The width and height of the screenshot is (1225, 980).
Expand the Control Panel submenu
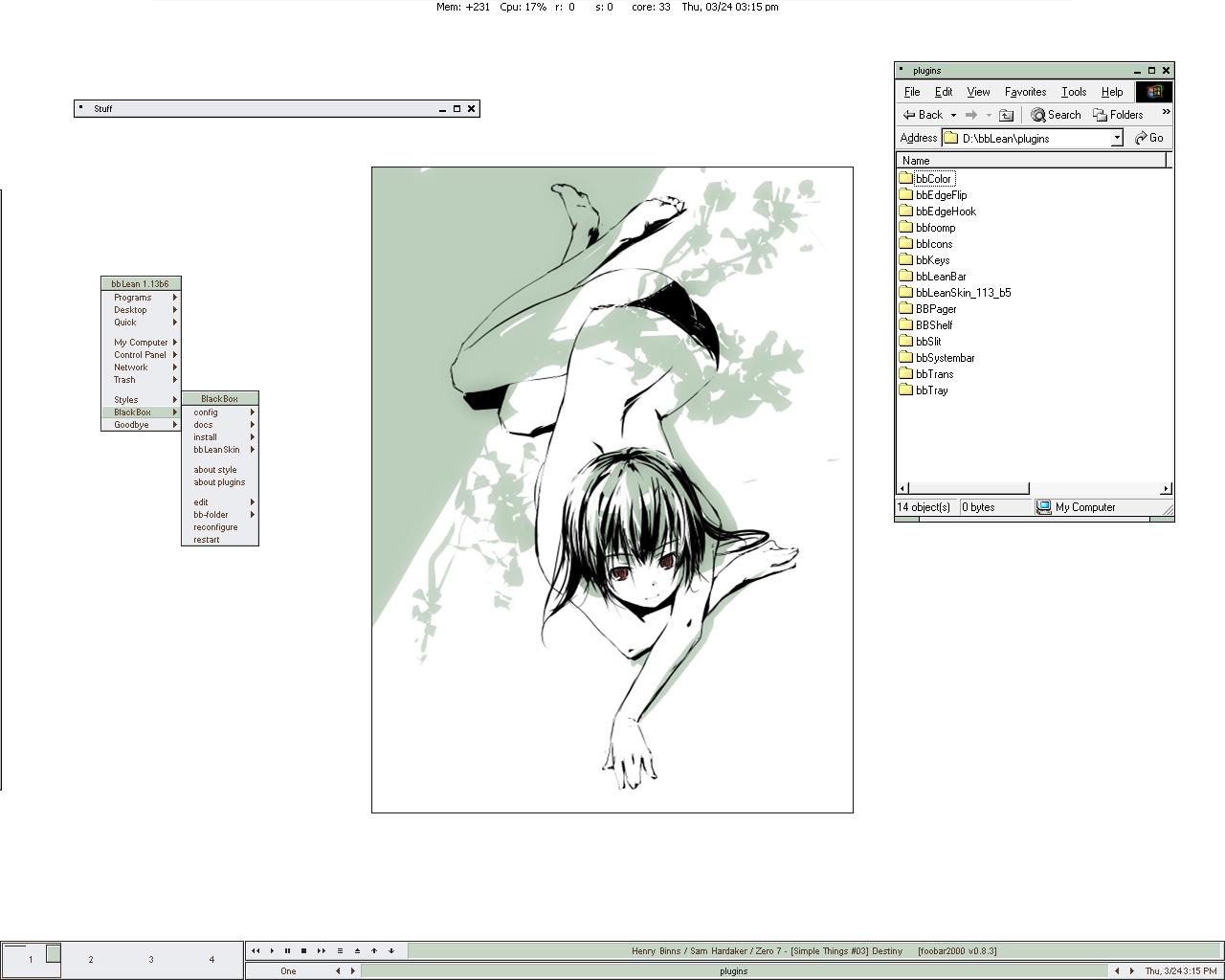[141, 355]
